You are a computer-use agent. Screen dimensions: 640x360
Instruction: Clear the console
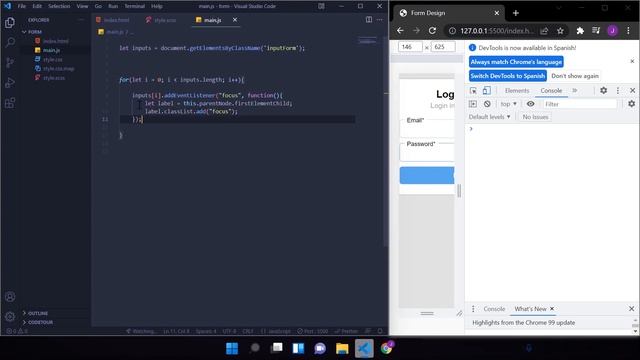click(x=487, y=104)
